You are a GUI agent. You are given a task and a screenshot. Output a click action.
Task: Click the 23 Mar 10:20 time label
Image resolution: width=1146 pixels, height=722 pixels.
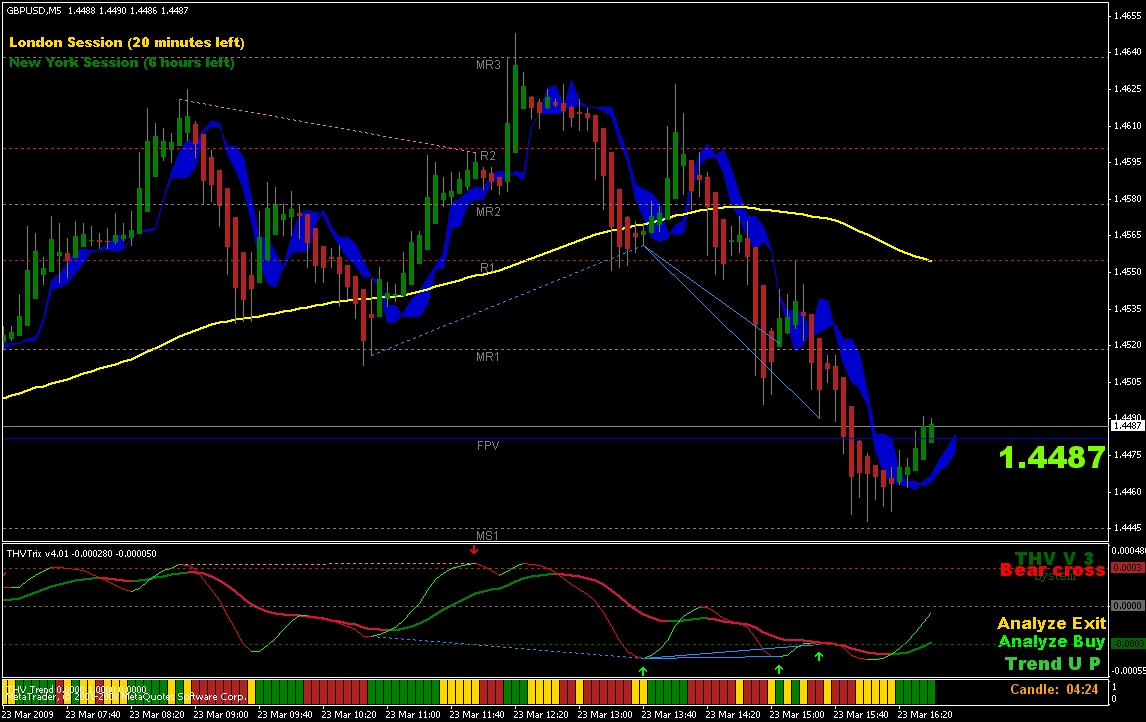point(349,715)
